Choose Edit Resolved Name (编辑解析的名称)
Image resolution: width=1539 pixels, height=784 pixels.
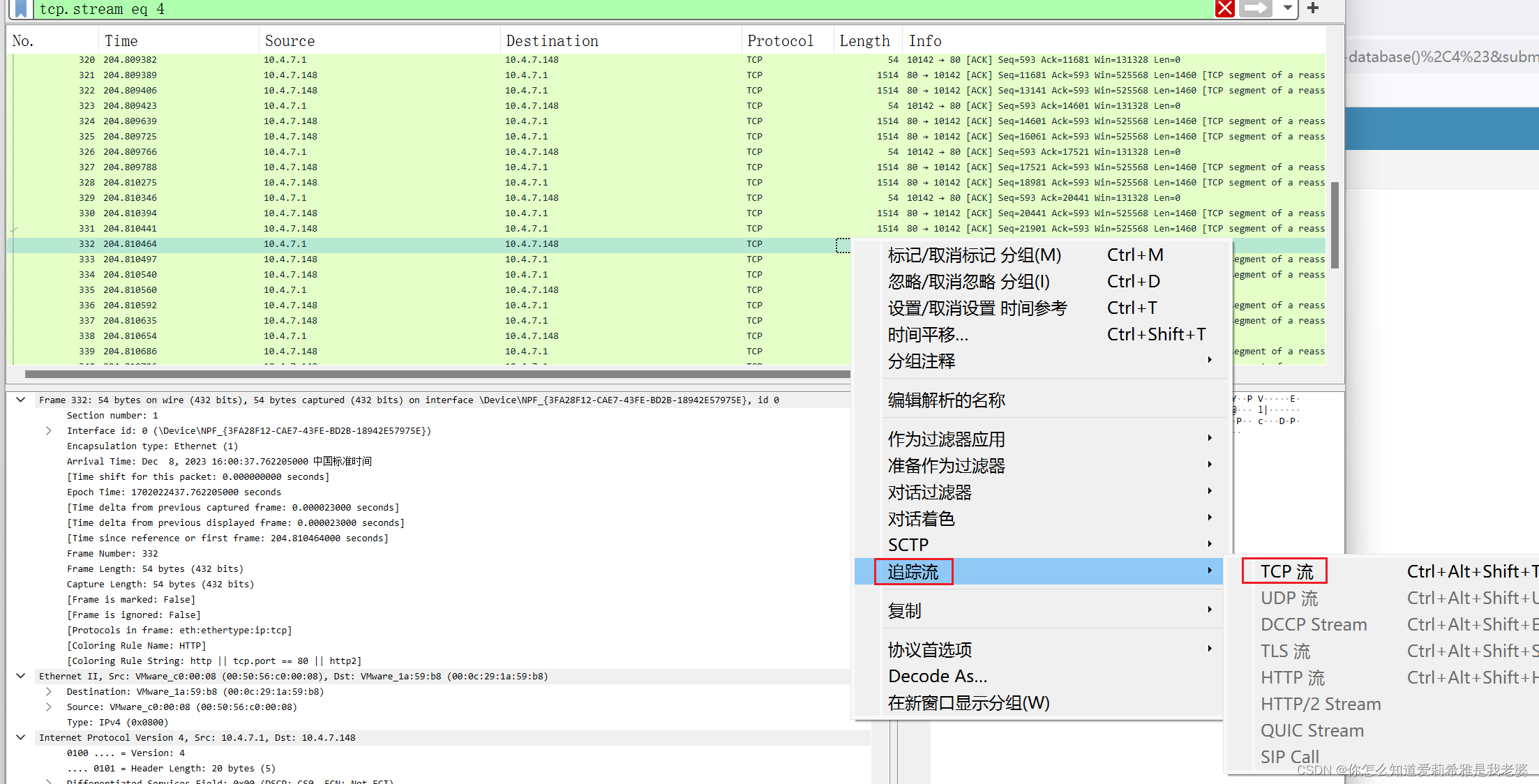click(1039, 400)
